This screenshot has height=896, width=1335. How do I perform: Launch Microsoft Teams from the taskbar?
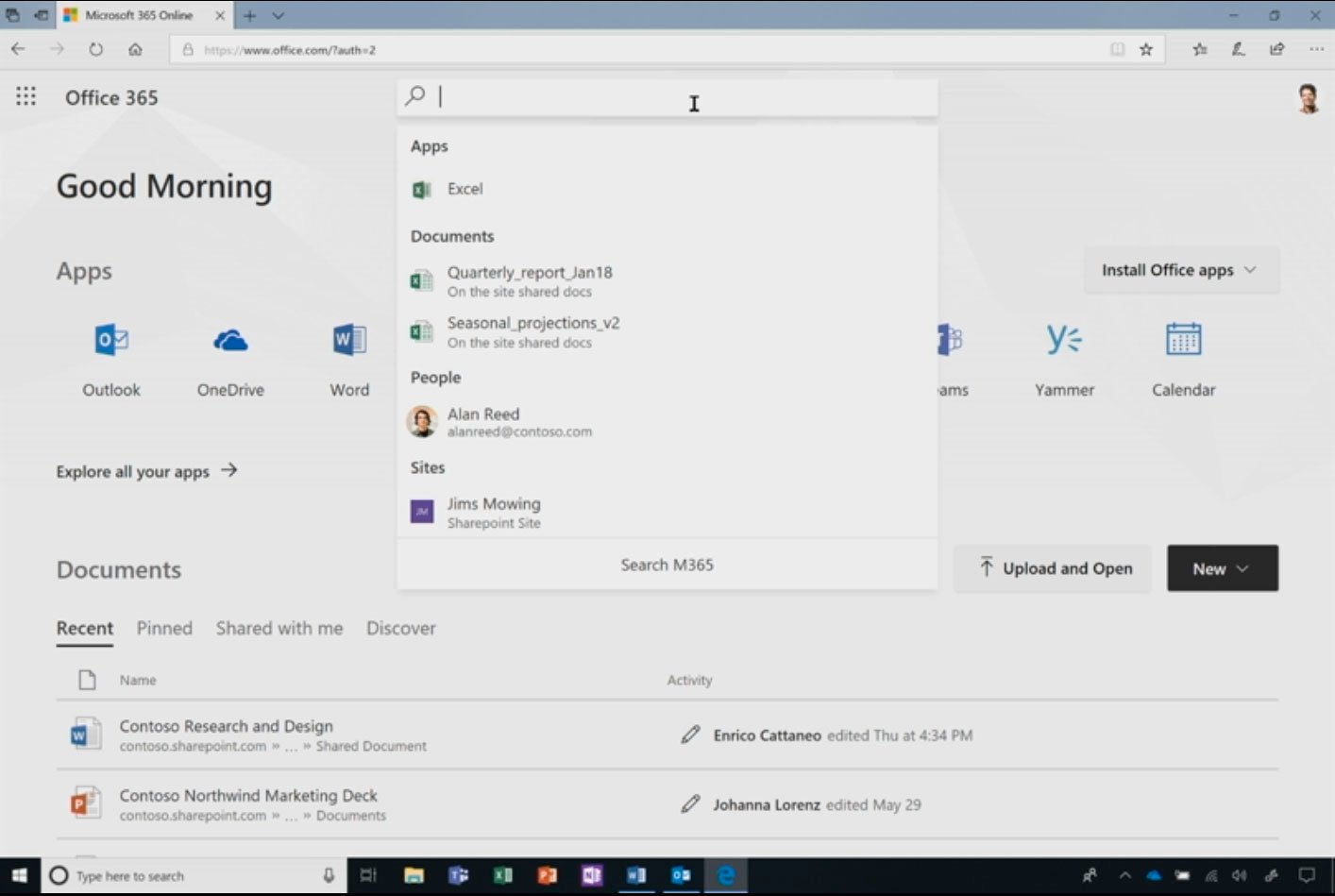(459, 876)
